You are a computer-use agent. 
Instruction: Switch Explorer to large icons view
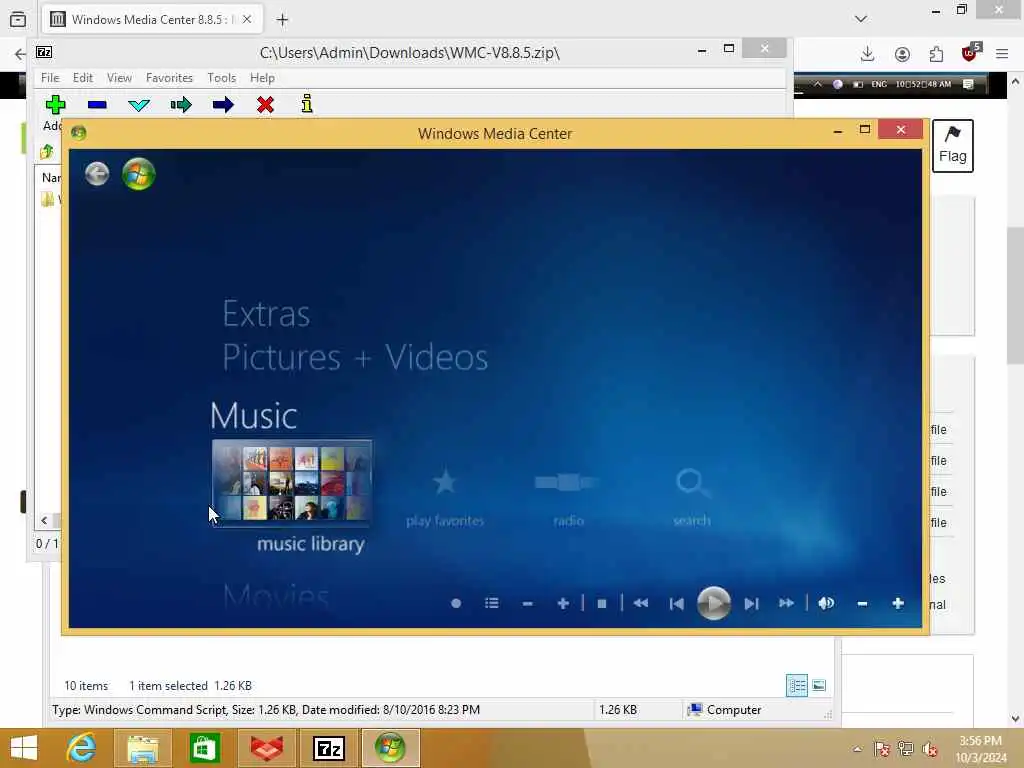pos(819,686)
